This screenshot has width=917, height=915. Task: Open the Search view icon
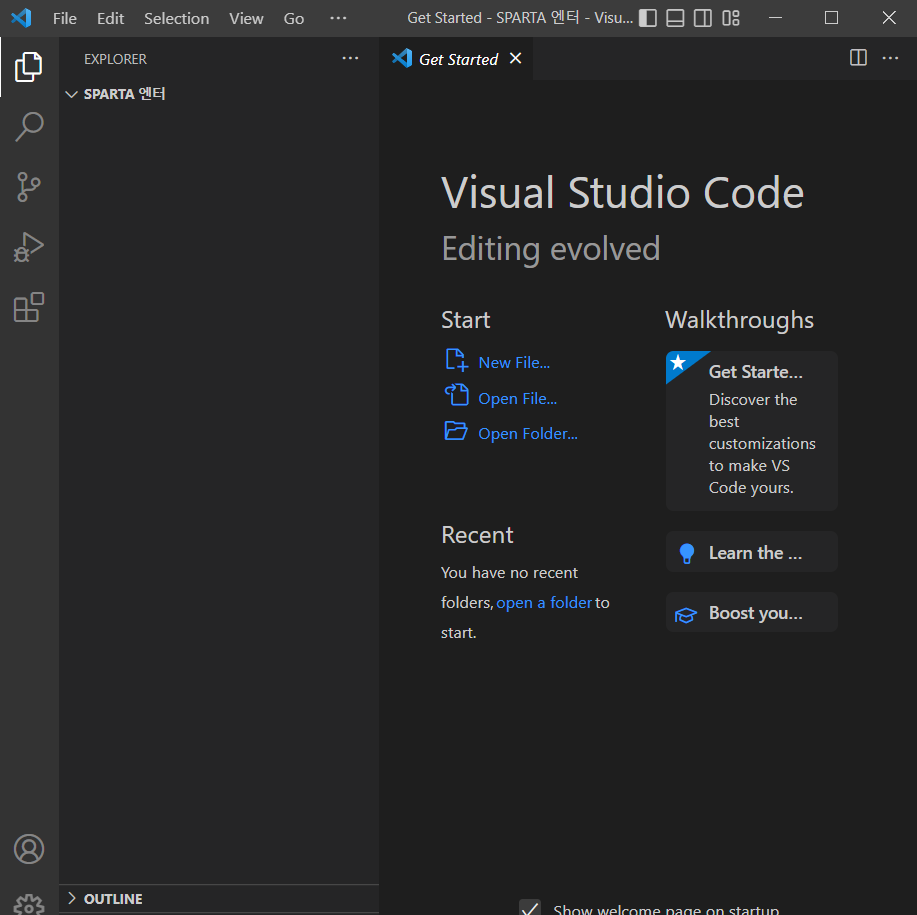pyautogui.click(x=29, y=127)
